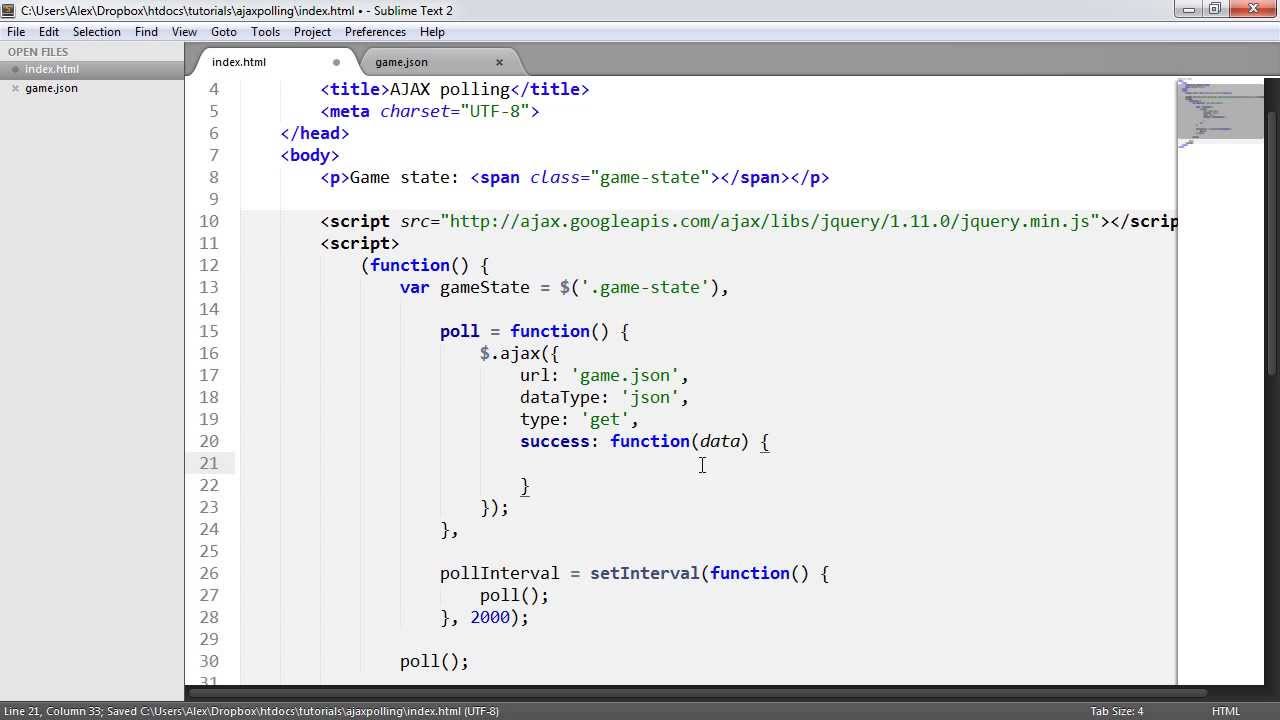The width and height of the screenshot is (1280, 720).
Task: Open the Edit menu
Action: [49, 32]
